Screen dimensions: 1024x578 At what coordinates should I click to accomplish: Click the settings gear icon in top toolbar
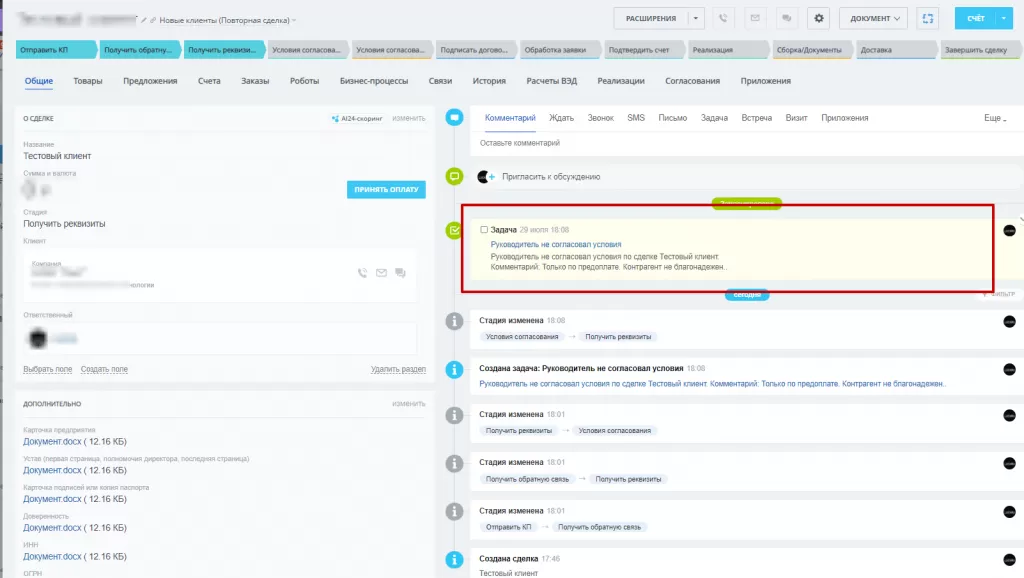(820, 18)
